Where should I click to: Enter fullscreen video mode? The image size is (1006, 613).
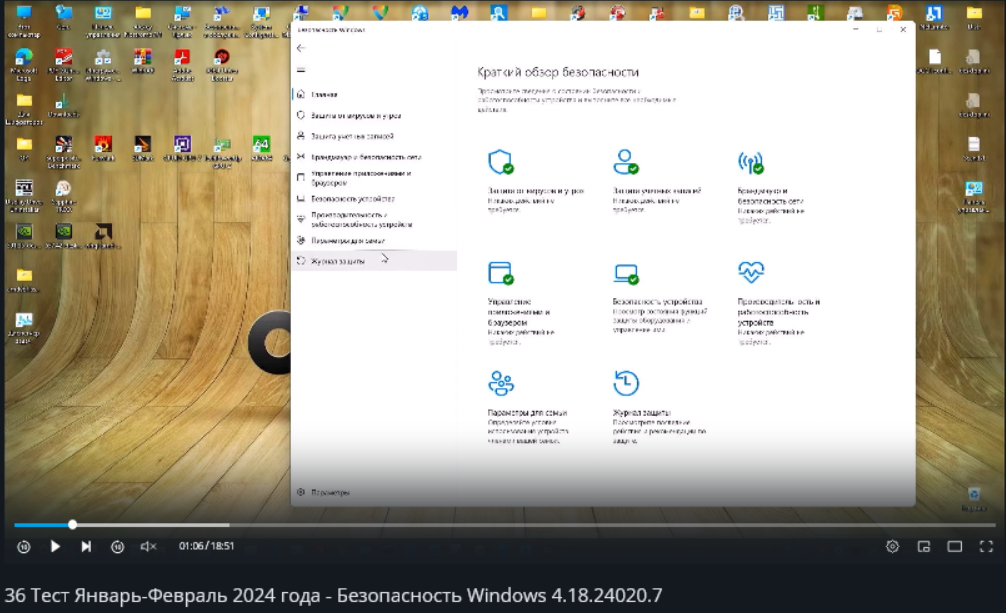point(986,546)
